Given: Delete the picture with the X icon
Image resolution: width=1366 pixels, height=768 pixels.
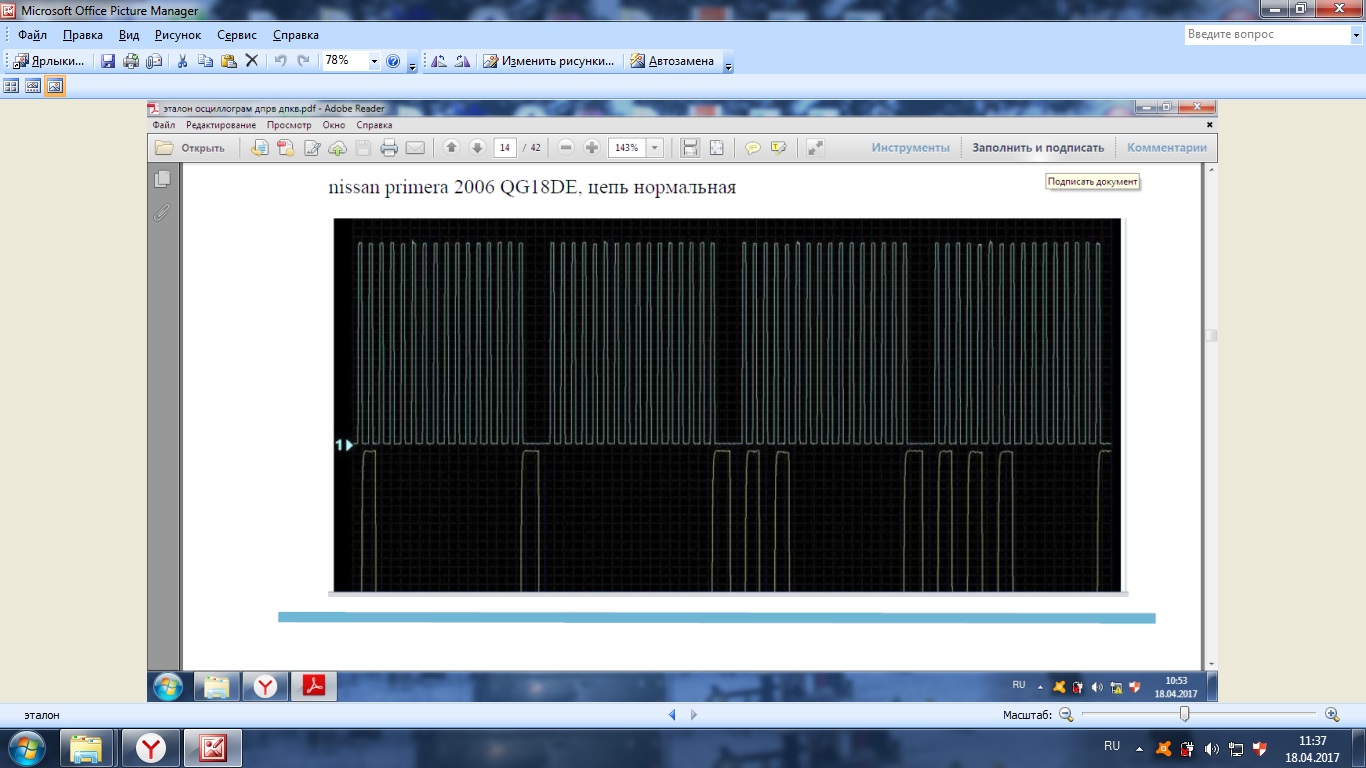Looking at the screenshot, I should tap(252, 61).
